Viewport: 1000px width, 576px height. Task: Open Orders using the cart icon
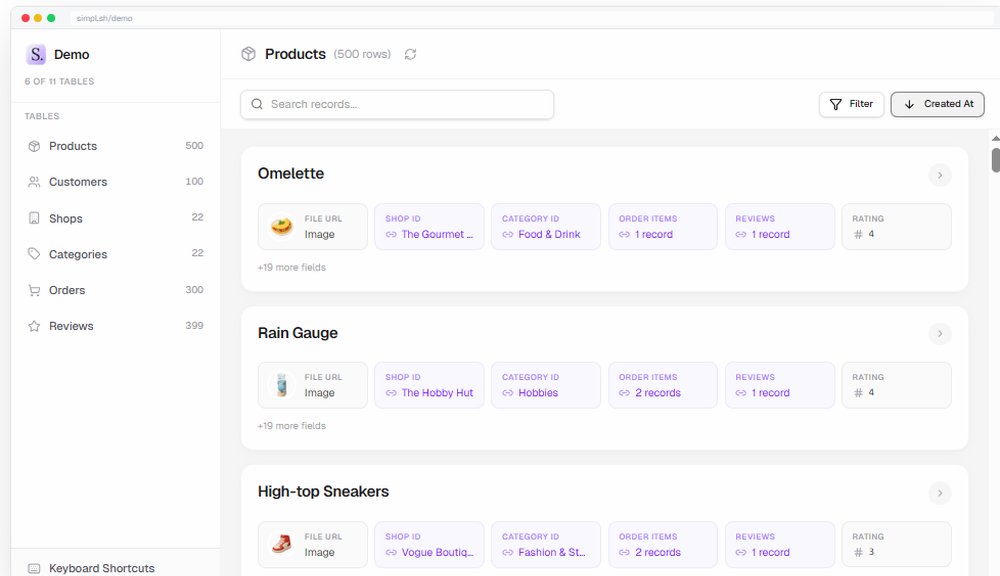[x=33, y=290]
